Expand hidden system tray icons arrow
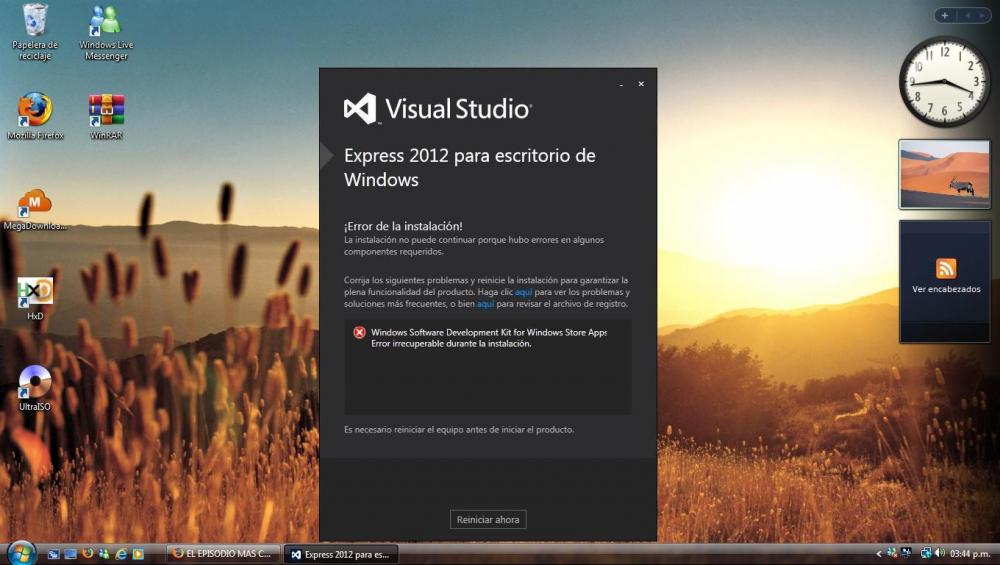Screen dimensions: 1000x565 tap(879, 554)
